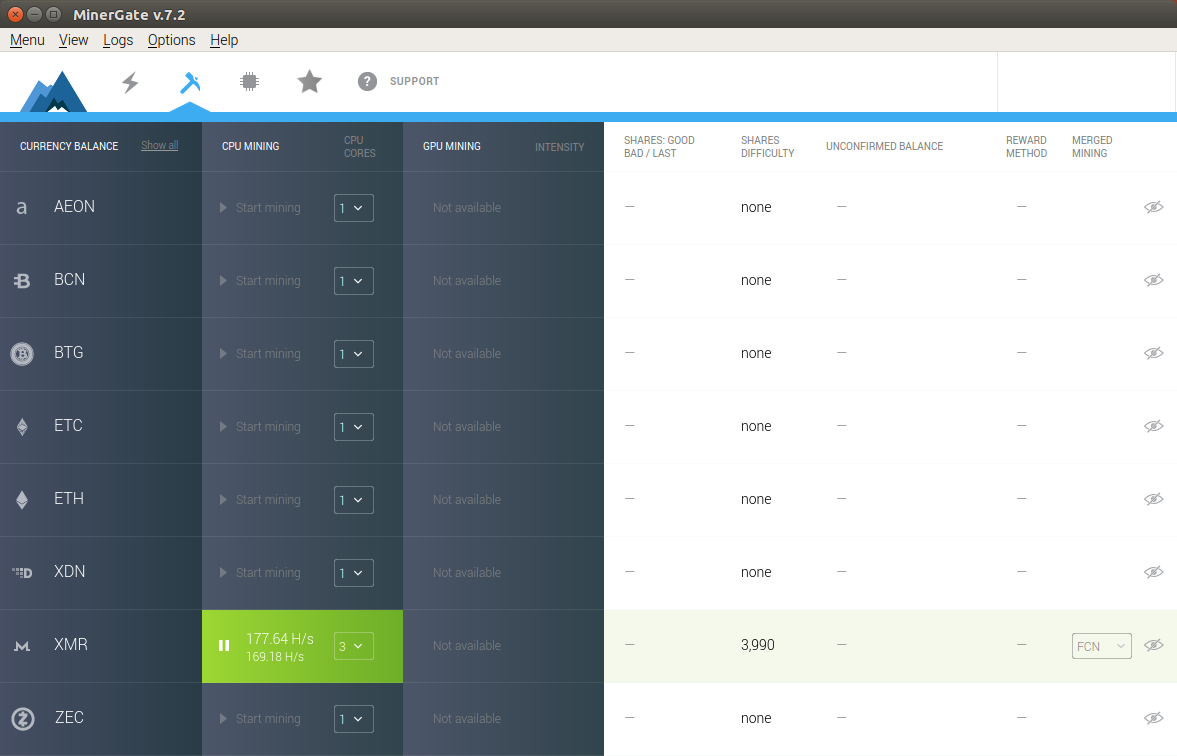The image size is (1177, 756).
Task: Open FCN merged mining dropdown
Action: 1101,646
